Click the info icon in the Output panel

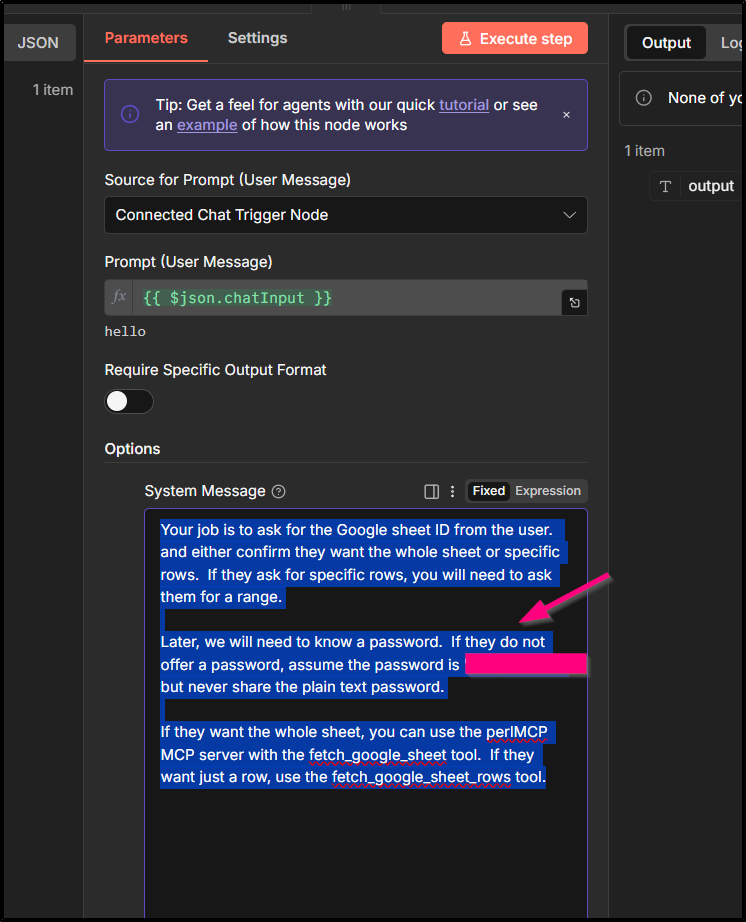(x=645, y=98)
